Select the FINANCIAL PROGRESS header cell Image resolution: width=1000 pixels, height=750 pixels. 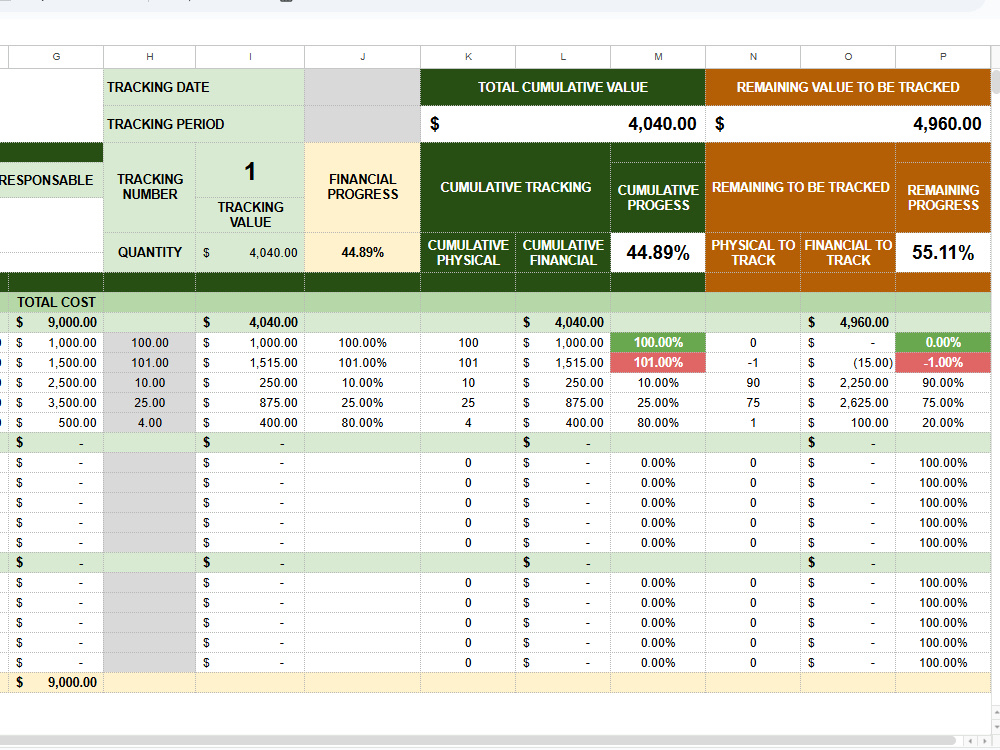(362, 187)
